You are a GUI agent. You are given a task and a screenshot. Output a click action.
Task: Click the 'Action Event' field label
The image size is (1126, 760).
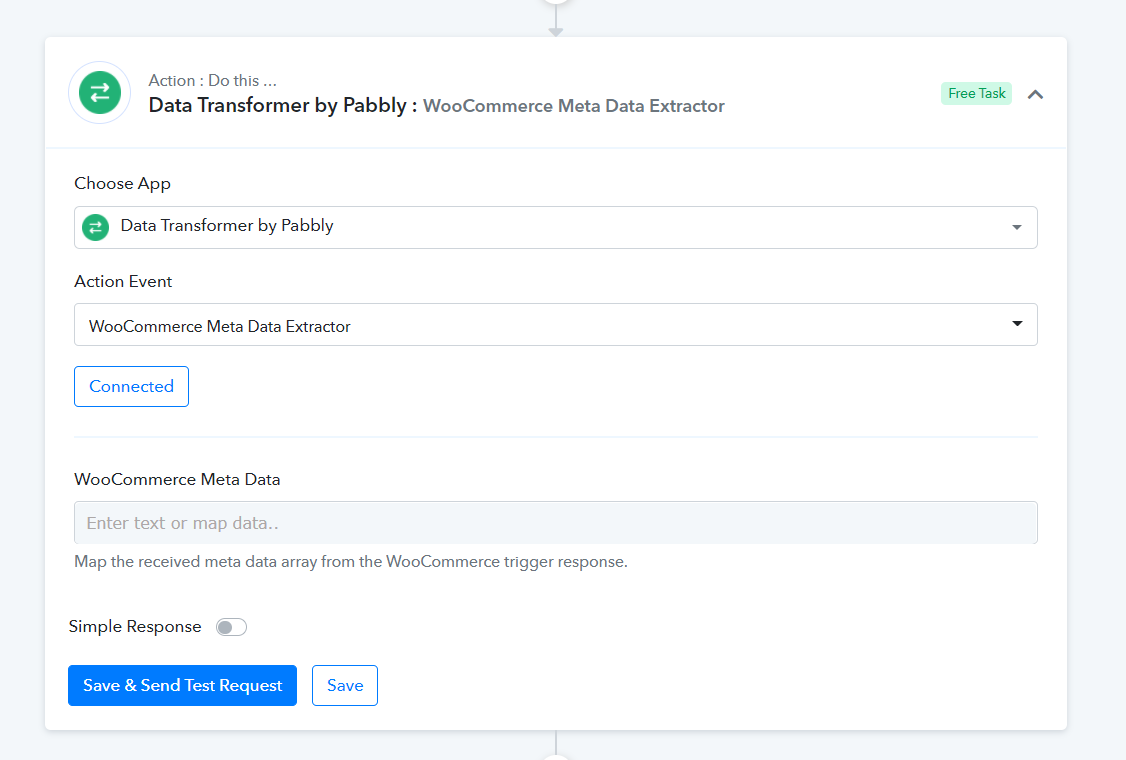pyautogui.click(x=124, y=282)
